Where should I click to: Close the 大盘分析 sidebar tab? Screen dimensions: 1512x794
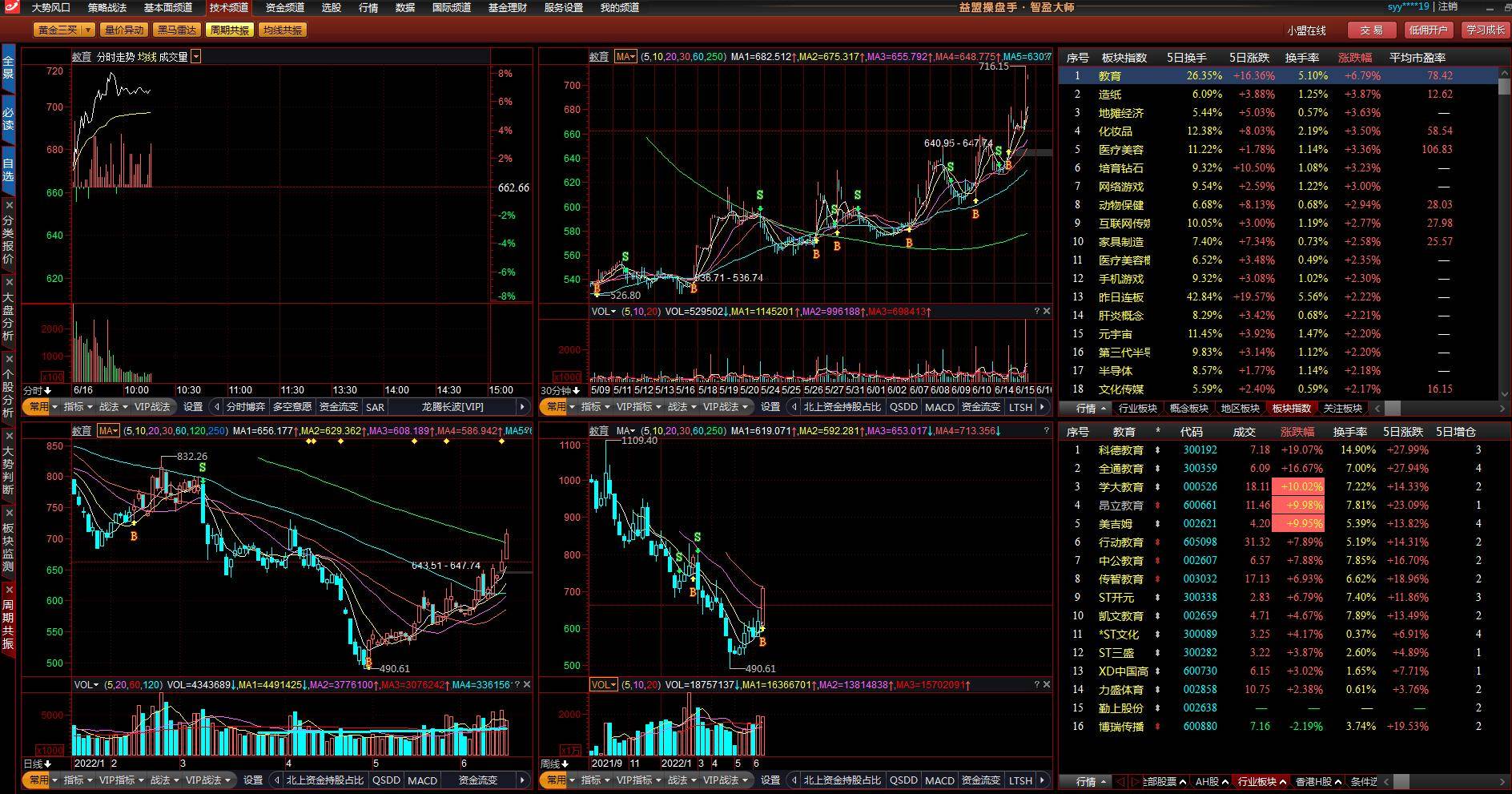[9, 282]
